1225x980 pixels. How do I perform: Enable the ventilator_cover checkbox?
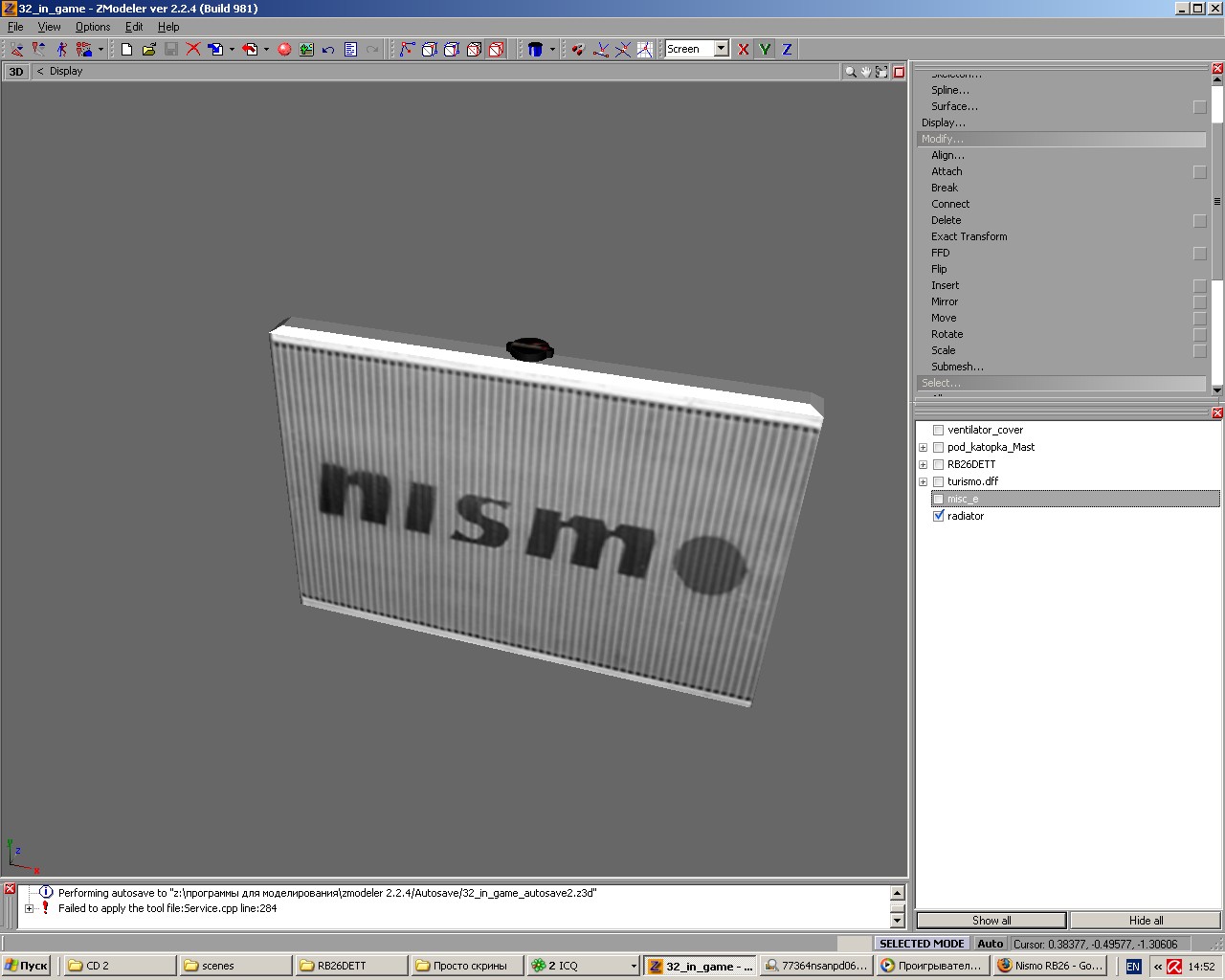939,430
